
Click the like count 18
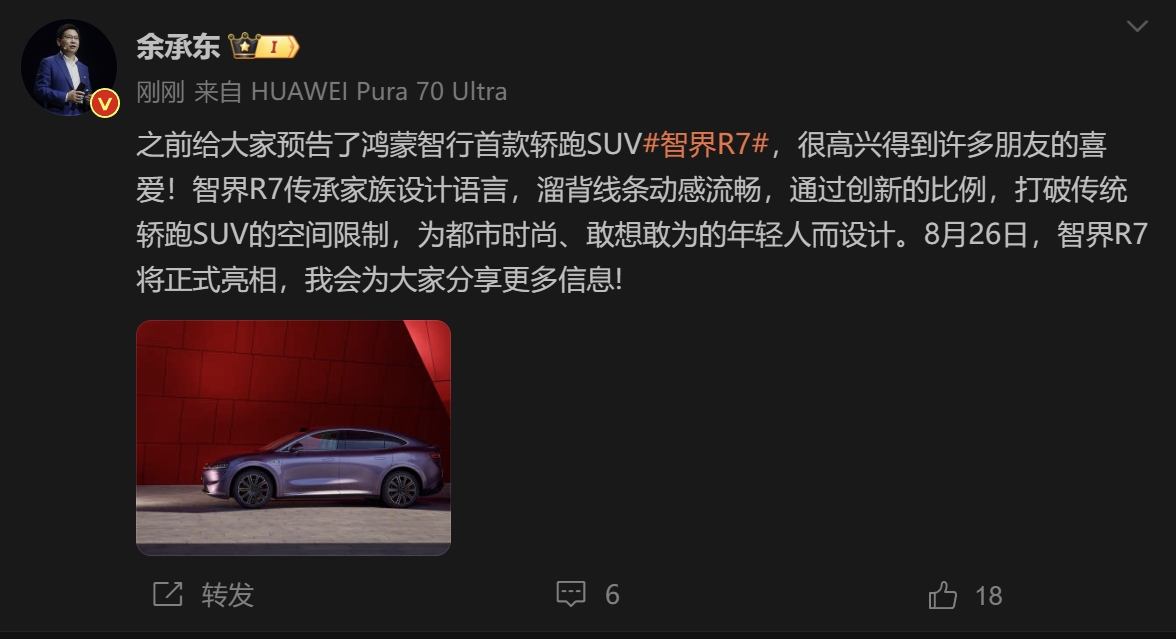pos(988,596)
